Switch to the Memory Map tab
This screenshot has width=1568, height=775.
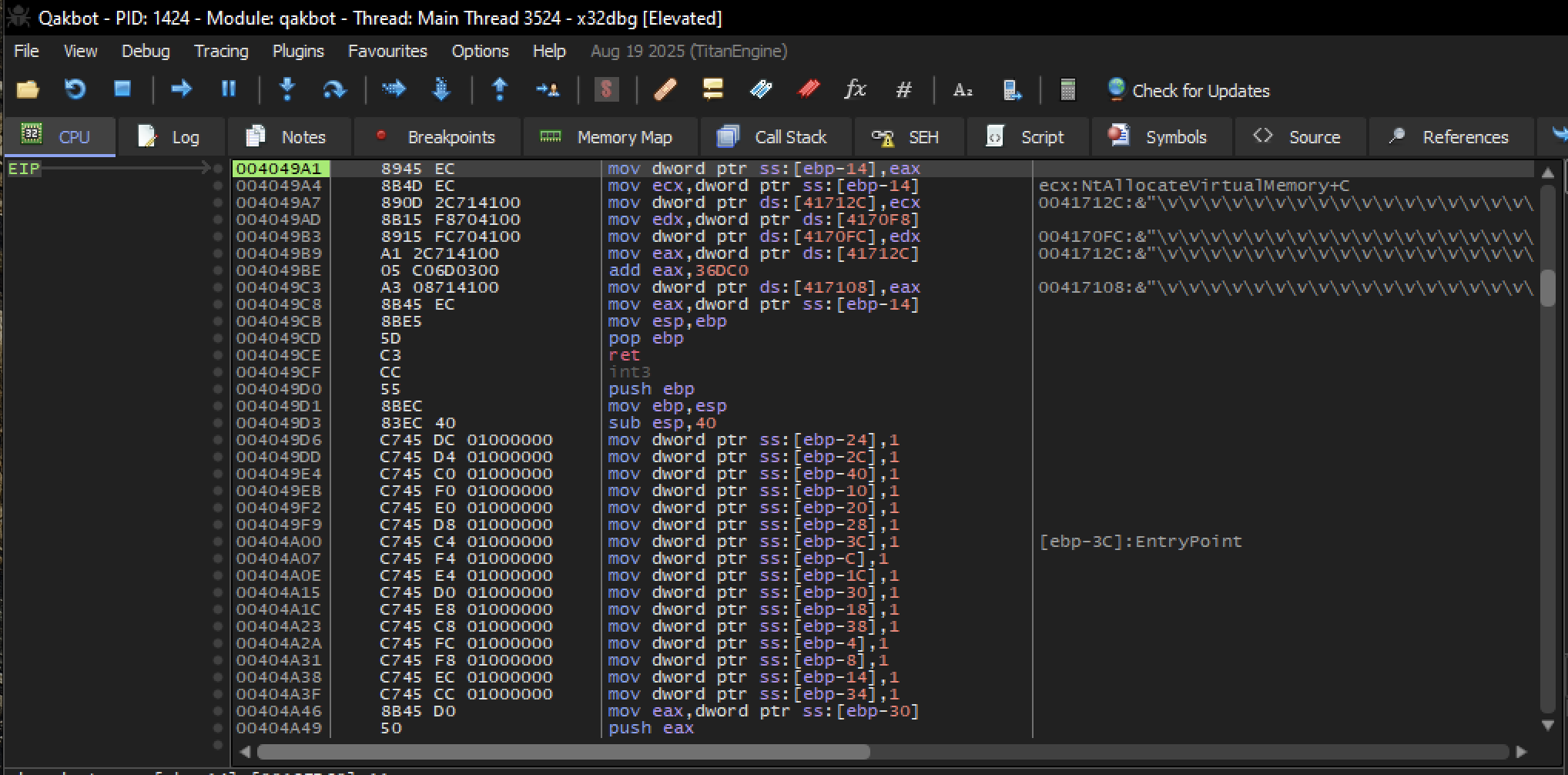610,137
